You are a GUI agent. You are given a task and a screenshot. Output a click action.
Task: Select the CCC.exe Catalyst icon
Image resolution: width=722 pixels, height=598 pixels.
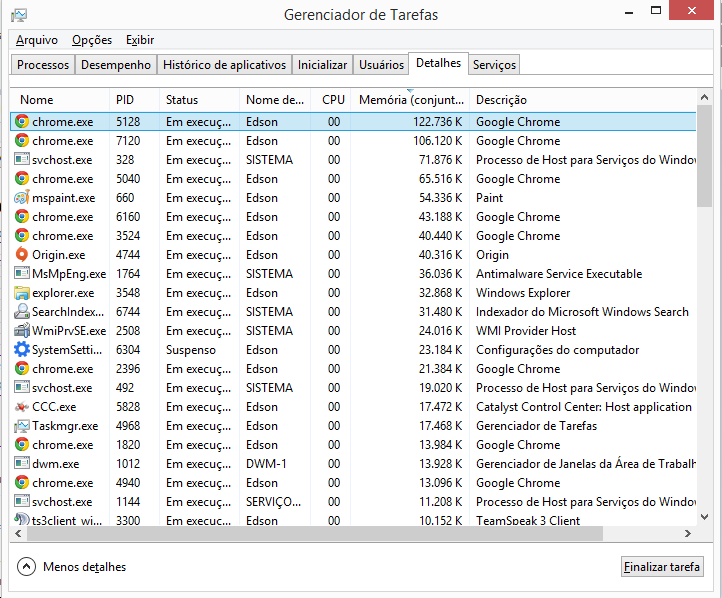(22, 407)
